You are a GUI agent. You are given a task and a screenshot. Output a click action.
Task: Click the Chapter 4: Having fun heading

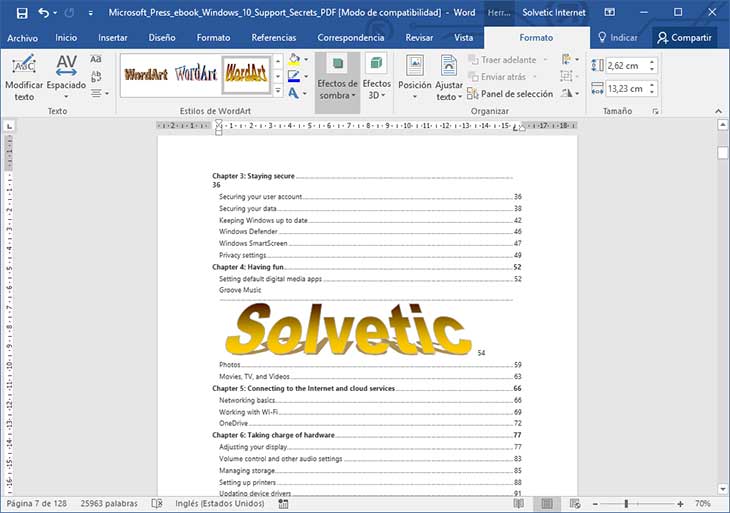point(248,267)
